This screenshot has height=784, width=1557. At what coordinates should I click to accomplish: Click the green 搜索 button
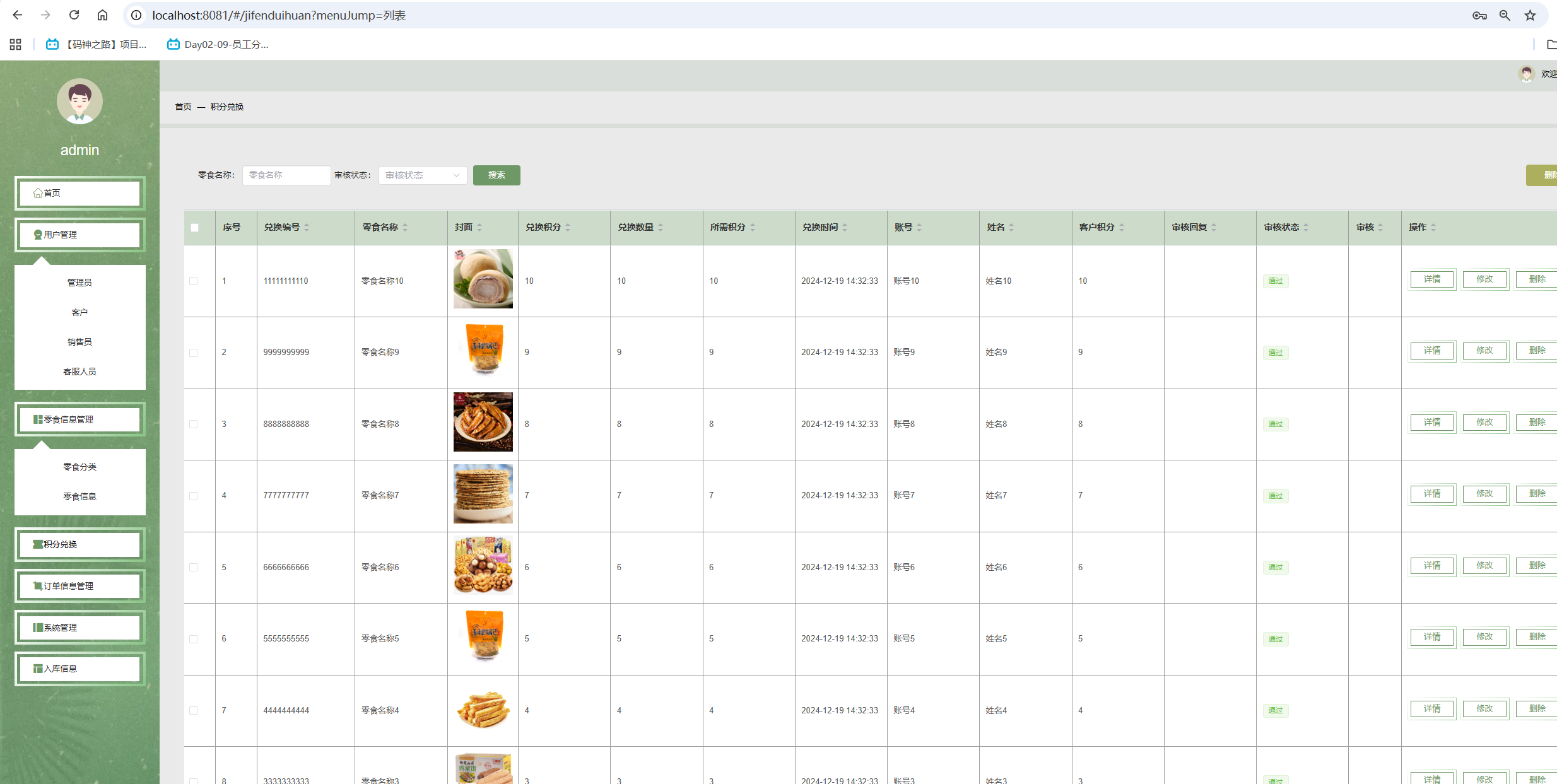(496, 175)
